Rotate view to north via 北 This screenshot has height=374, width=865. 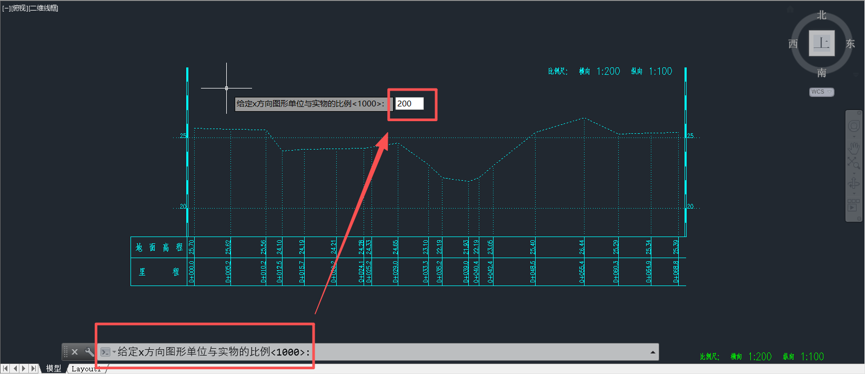(x=822, y=16)
